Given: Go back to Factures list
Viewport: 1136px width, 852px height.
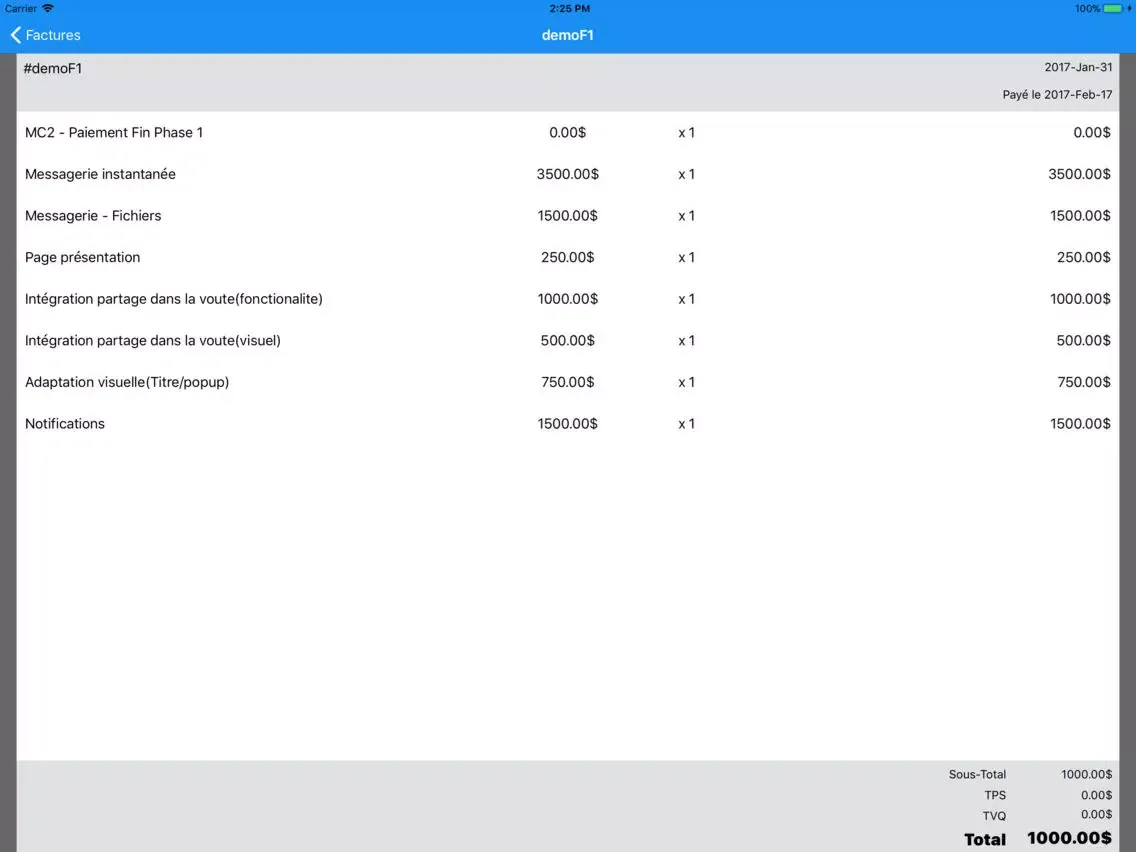Looking at the screenshot, I should (46, 35).
